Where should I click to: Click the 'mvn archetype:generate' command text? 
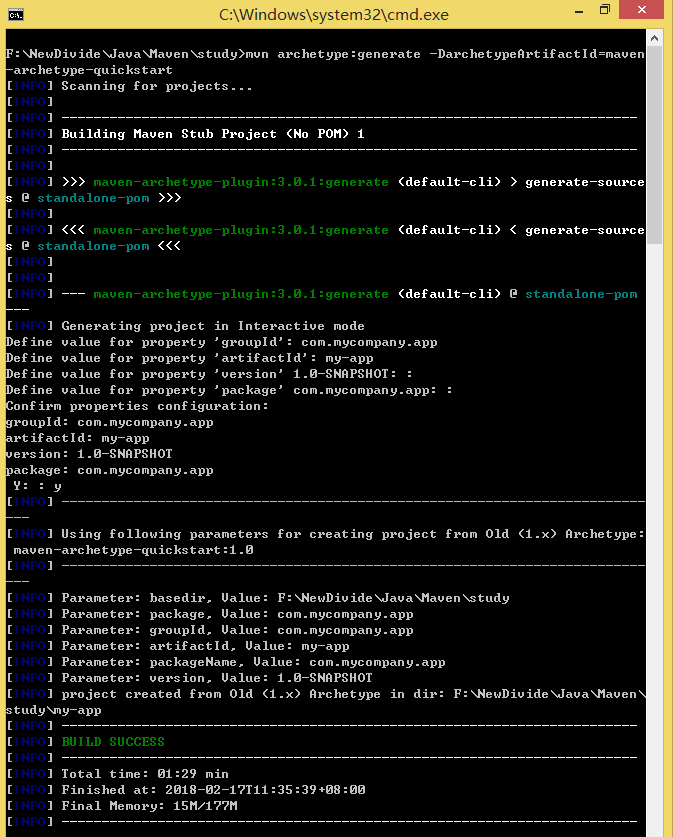click(332, 54)
